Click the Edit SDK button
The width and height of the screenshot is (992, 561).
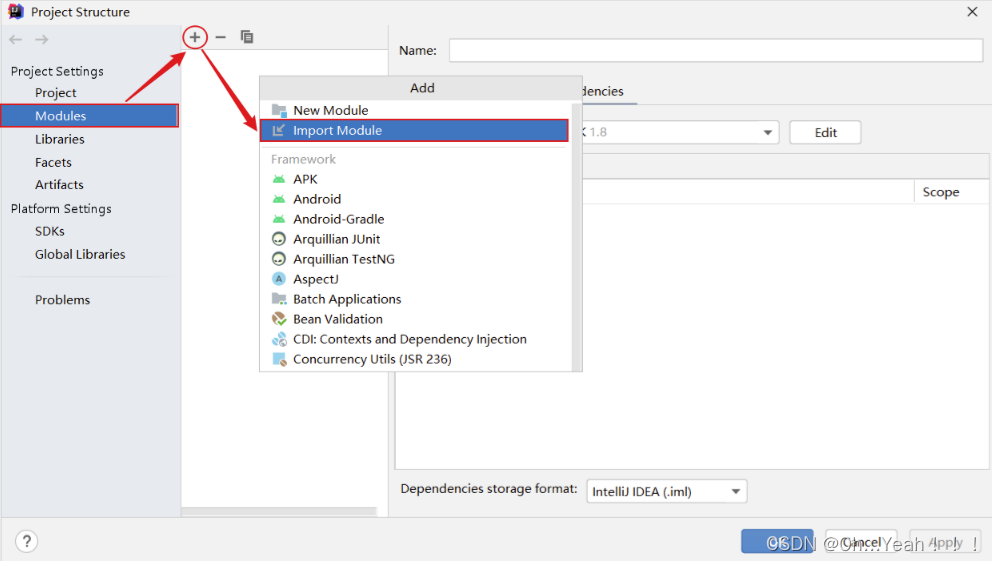pyautogui.click(x=826, y=132)
